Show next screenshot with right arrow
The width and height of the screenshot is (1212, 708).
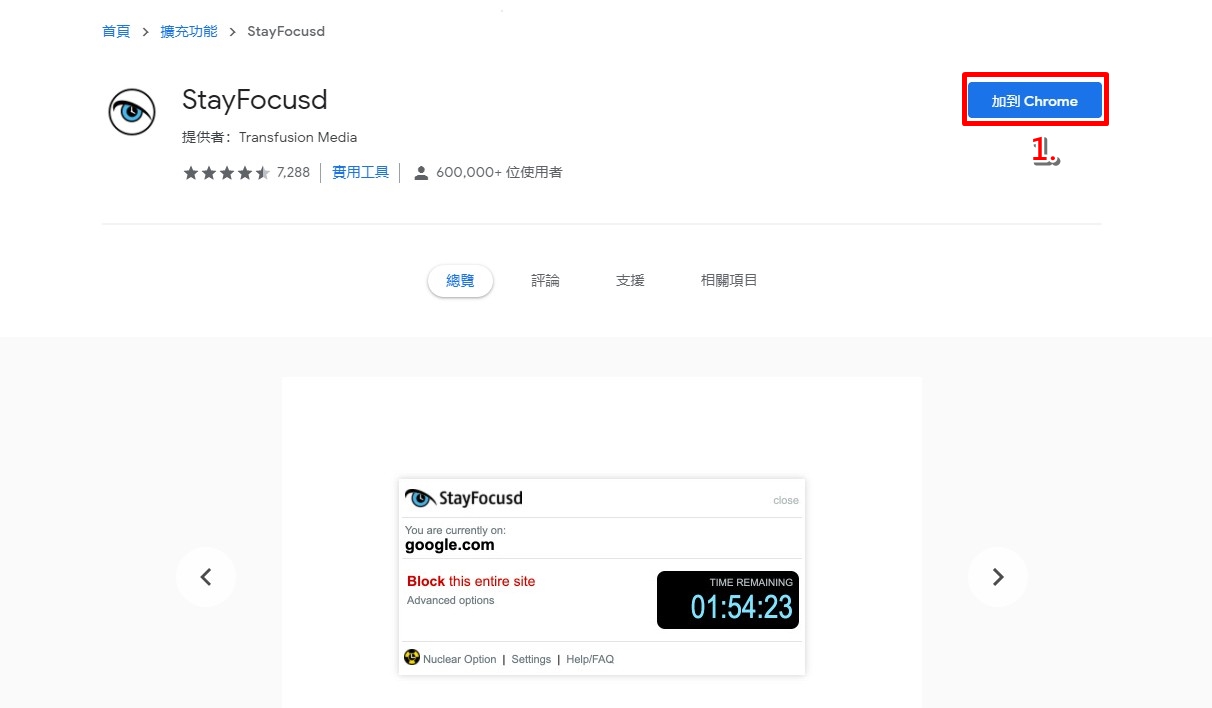997,576
